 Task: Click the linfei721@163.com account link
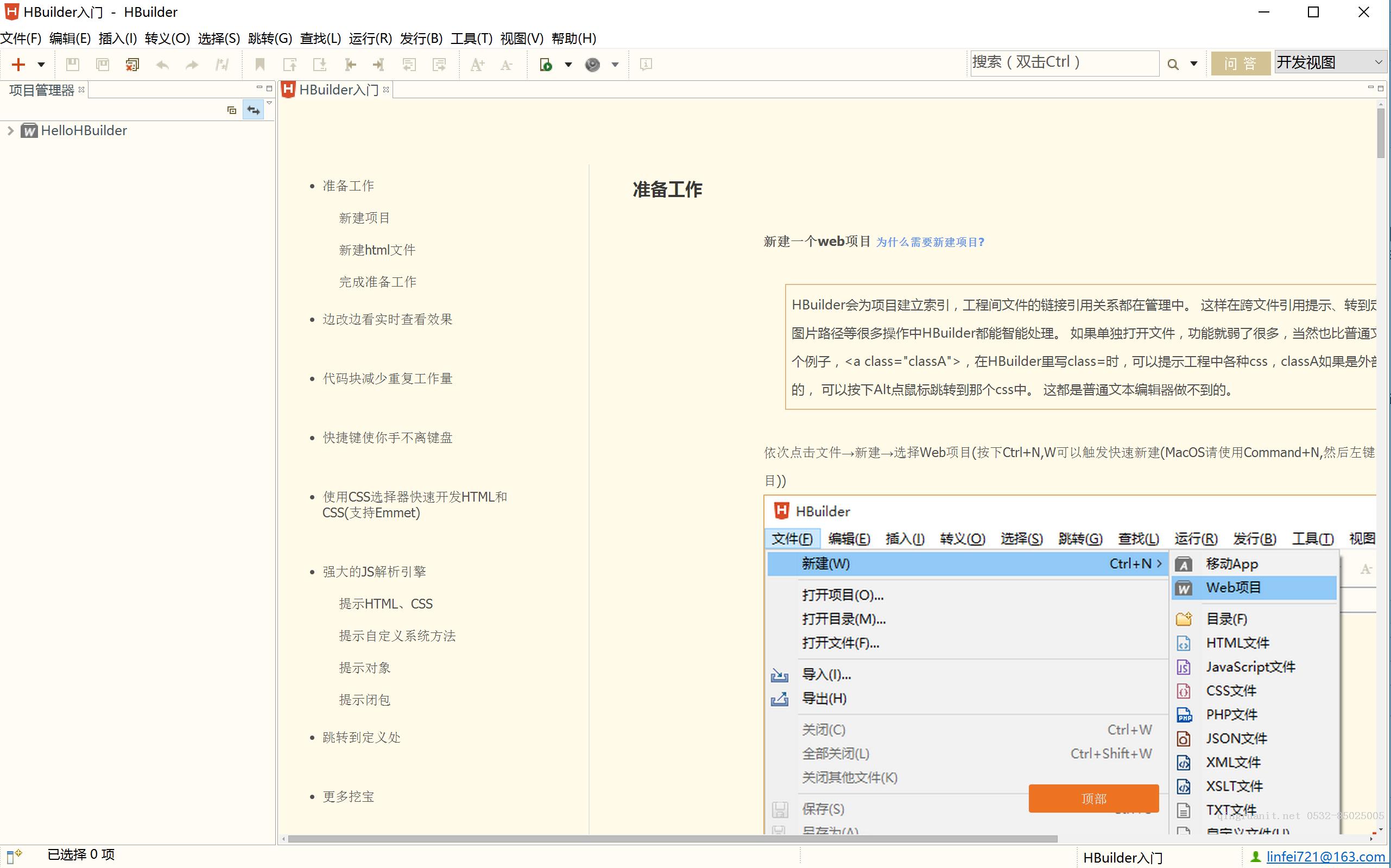tap(1326, 857)
